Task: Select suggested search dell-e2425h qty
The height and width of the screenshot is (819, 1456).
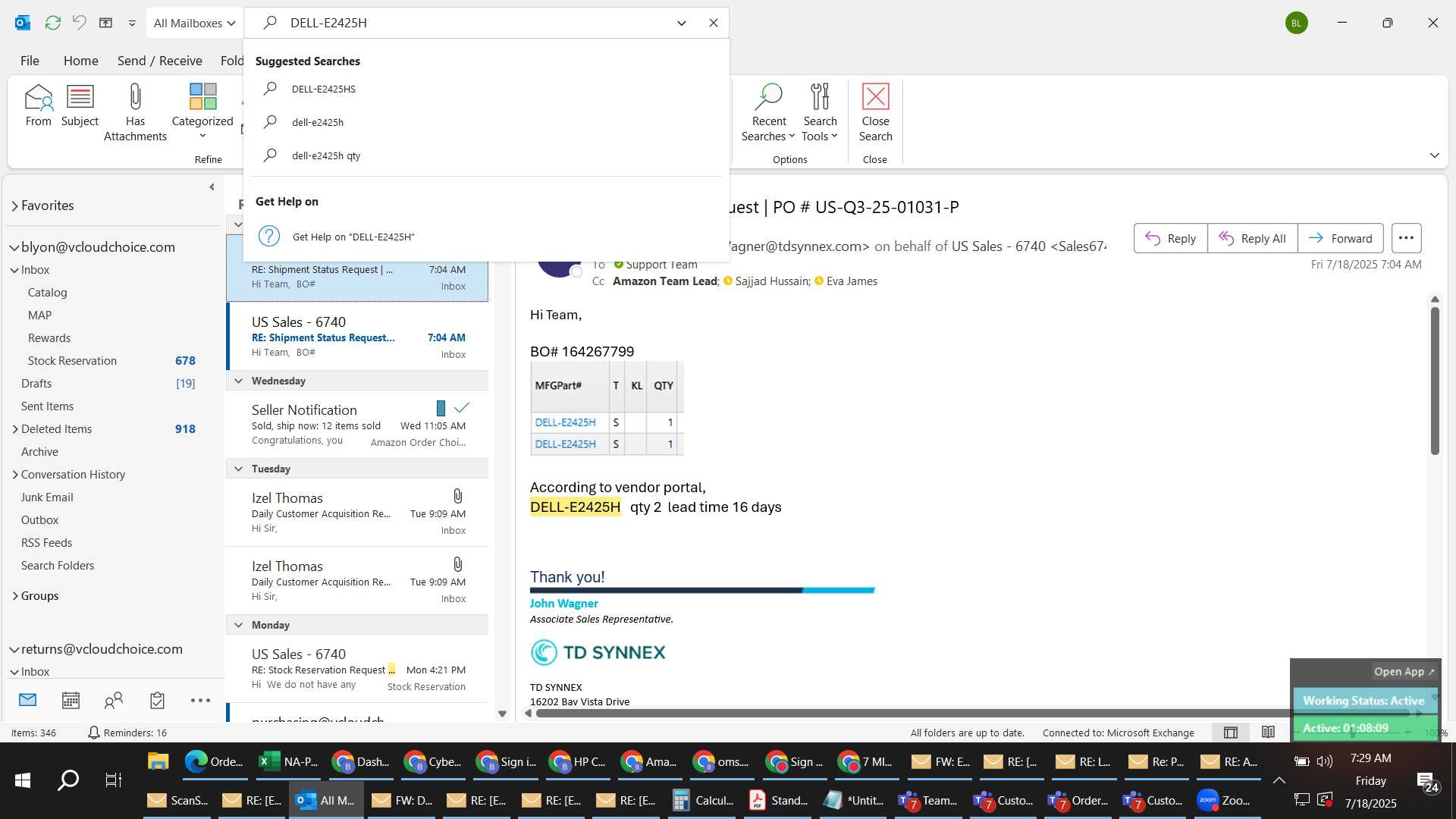Action: click(485, 155)
